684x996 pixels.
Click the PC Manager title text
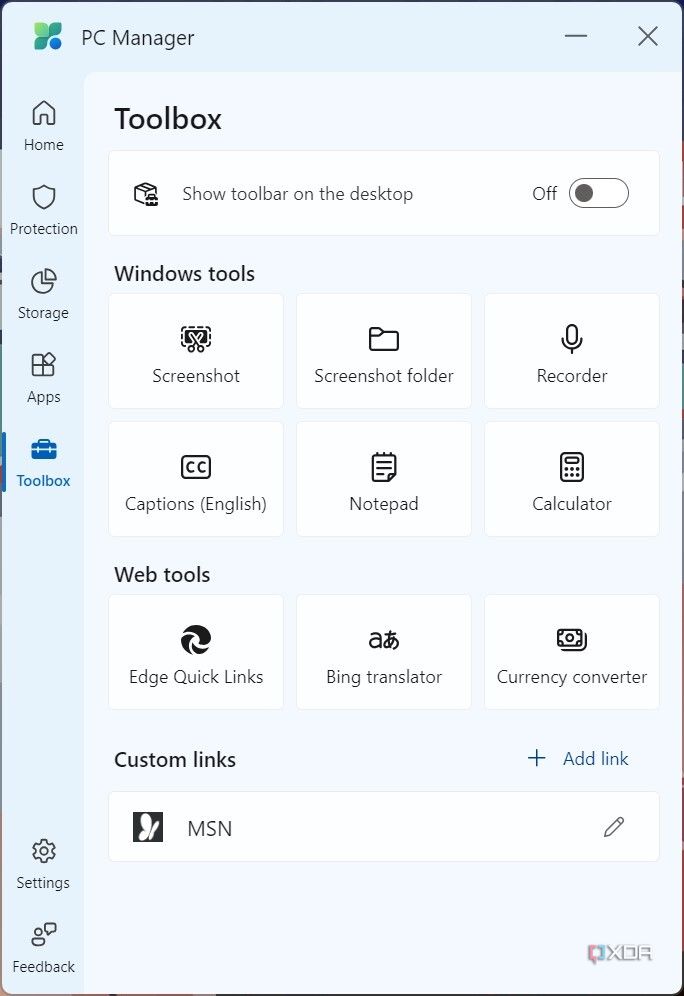coord(137,38)
